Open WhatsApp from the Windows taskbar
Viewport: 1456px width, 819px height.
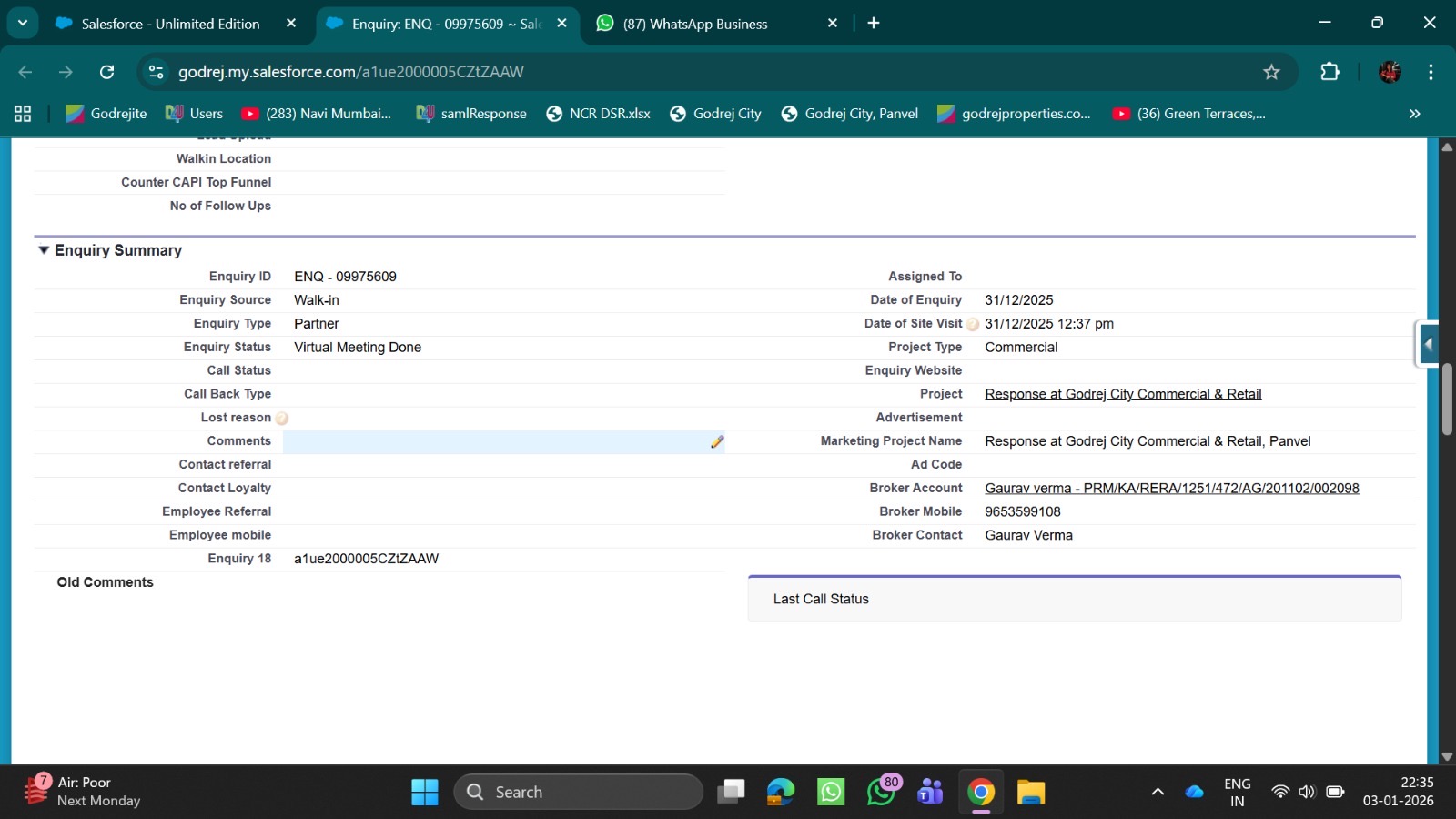[831, 792]
